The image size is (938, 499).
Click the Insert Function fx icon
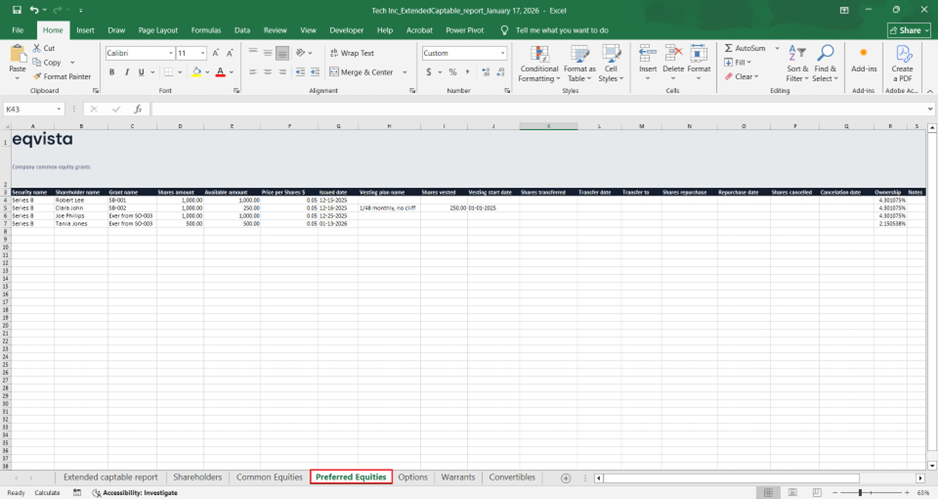138,109
